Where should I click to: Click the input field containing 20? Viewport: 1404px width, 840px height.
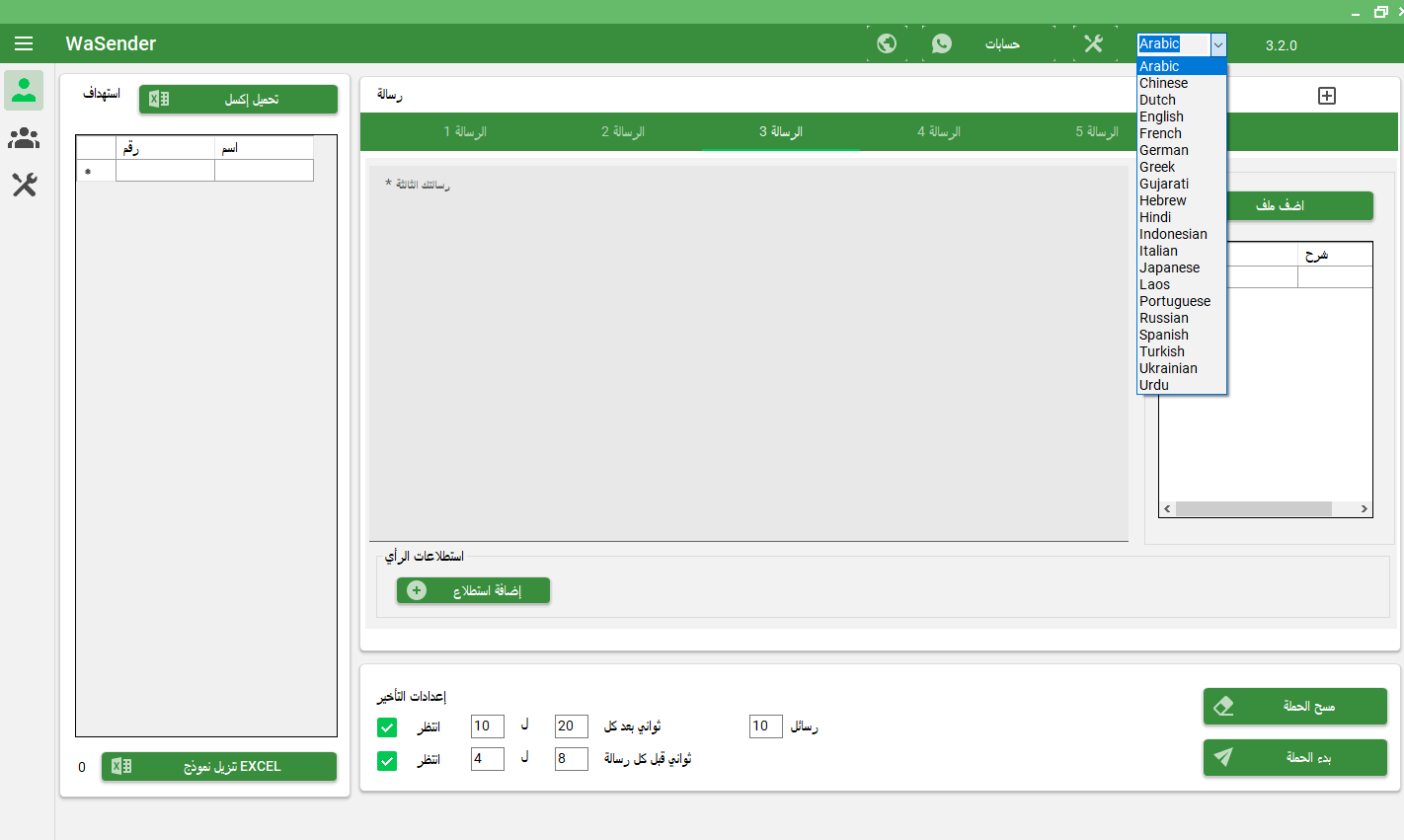pyautogui.click(x=572, y=726)
